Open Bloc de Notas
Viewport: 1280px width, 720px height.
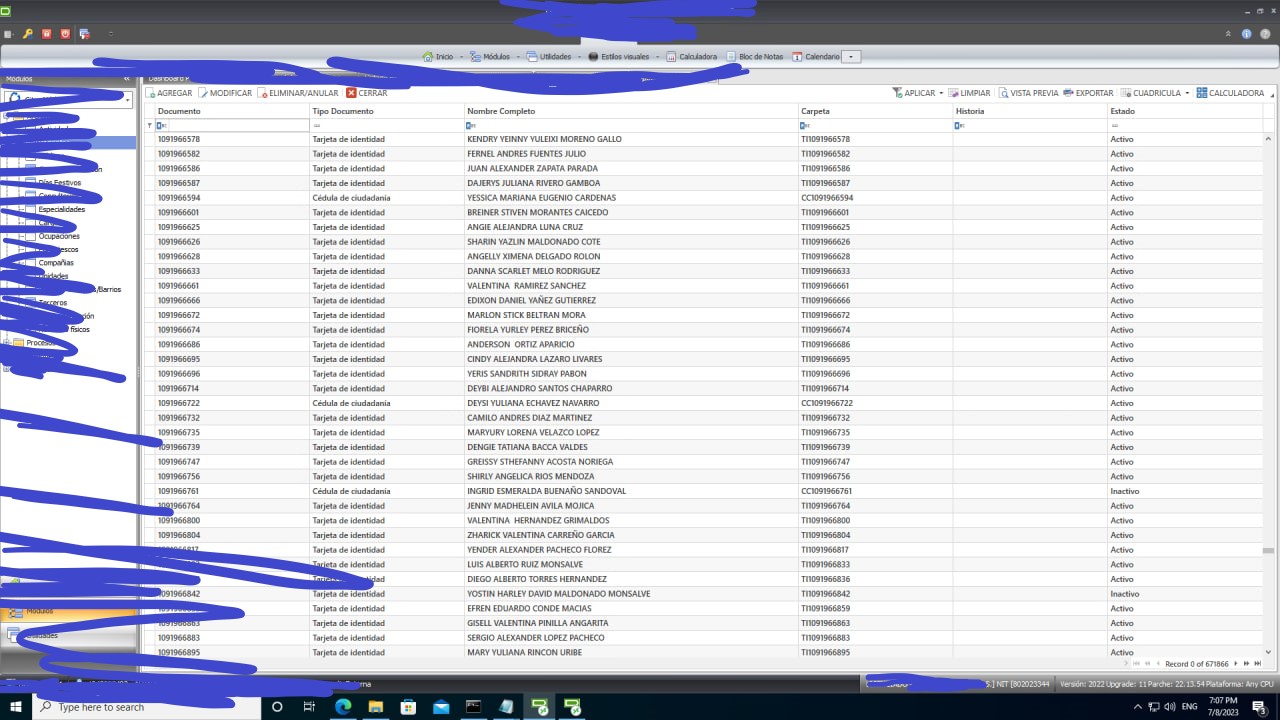tap(754, 57)
